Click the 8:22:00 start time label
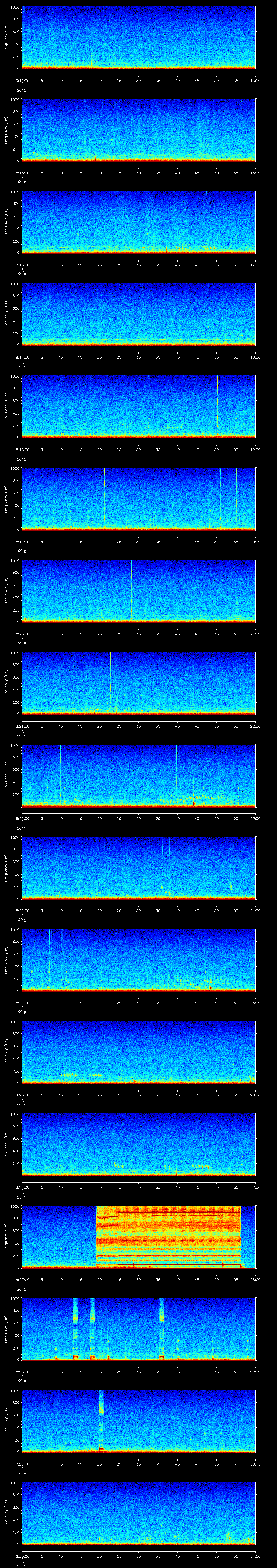 point(22,818)
